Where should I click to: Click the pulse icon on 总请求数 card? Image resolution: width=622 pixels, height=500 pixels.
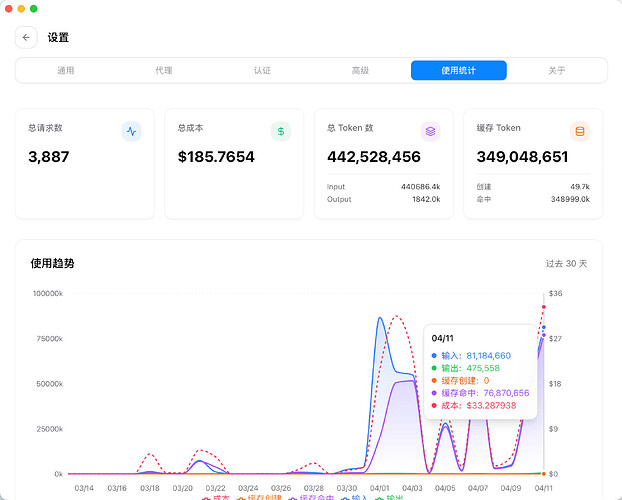[x=131, y=131]
